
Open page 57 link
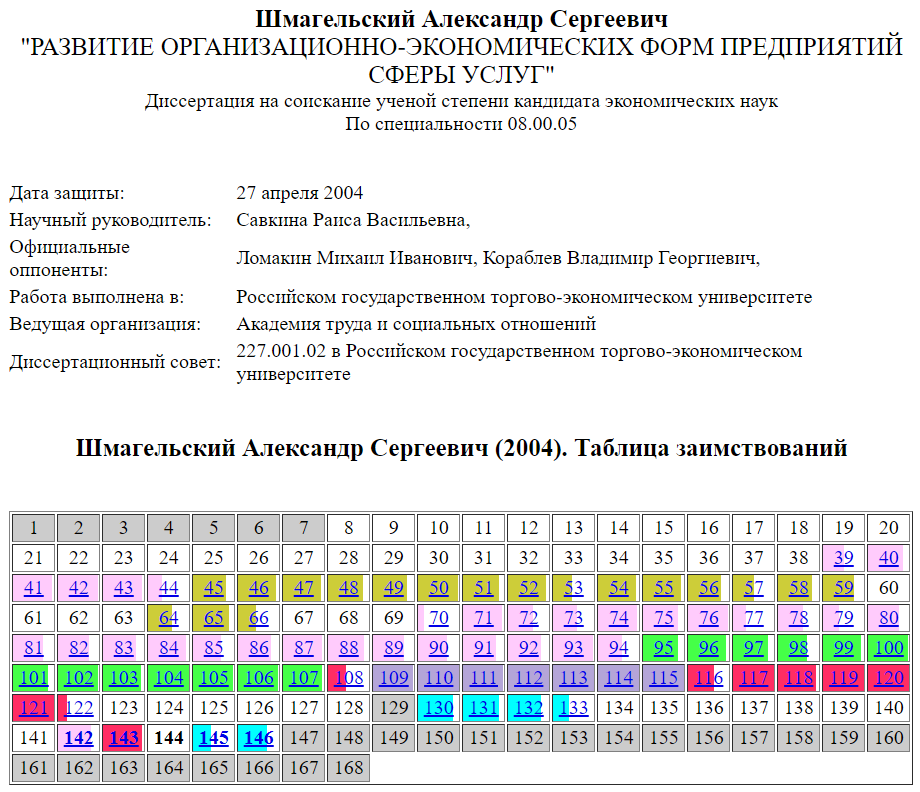click(x=753, y=587)
